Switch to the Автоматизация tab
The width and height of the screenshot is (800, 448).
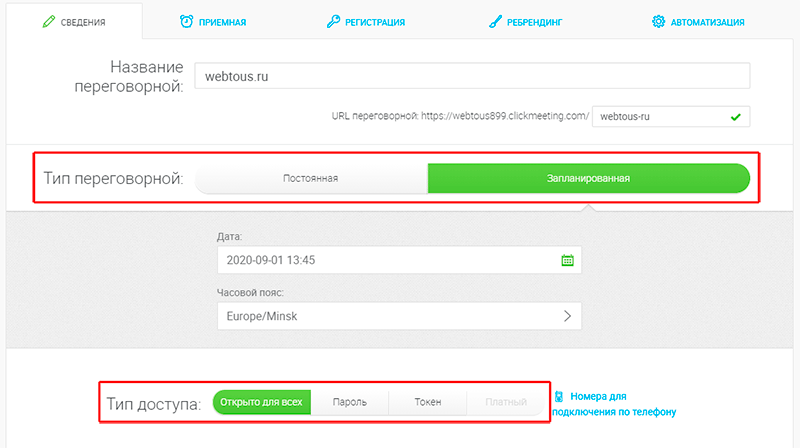(698, 22)
